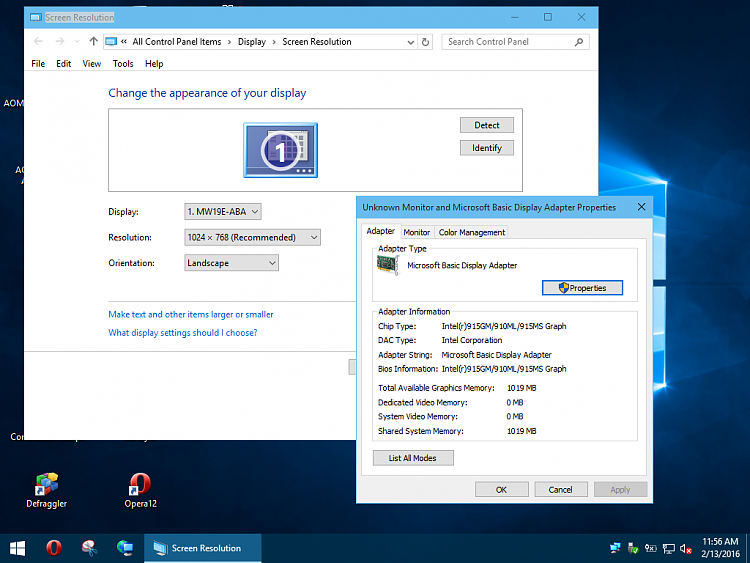The image size is (750, 563).
Task: Expand the address bar history dropdown
Action: [410, 42]
